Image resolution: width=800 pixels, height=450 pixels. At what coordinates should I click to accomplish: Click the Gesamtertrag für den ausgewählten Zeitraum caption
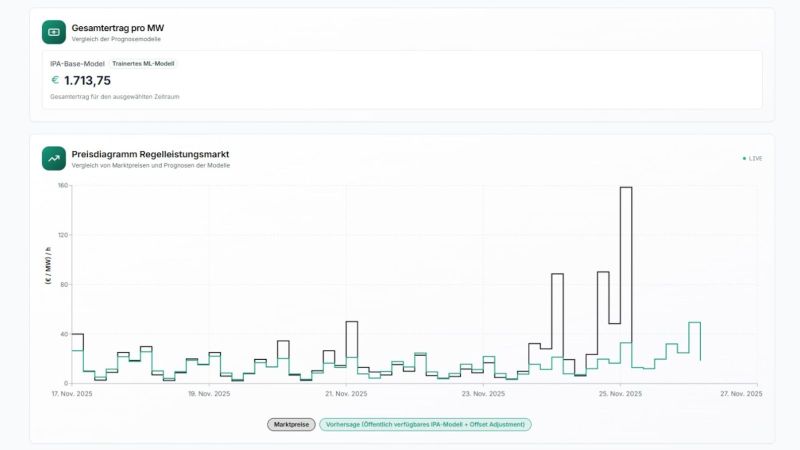point(114,97)
